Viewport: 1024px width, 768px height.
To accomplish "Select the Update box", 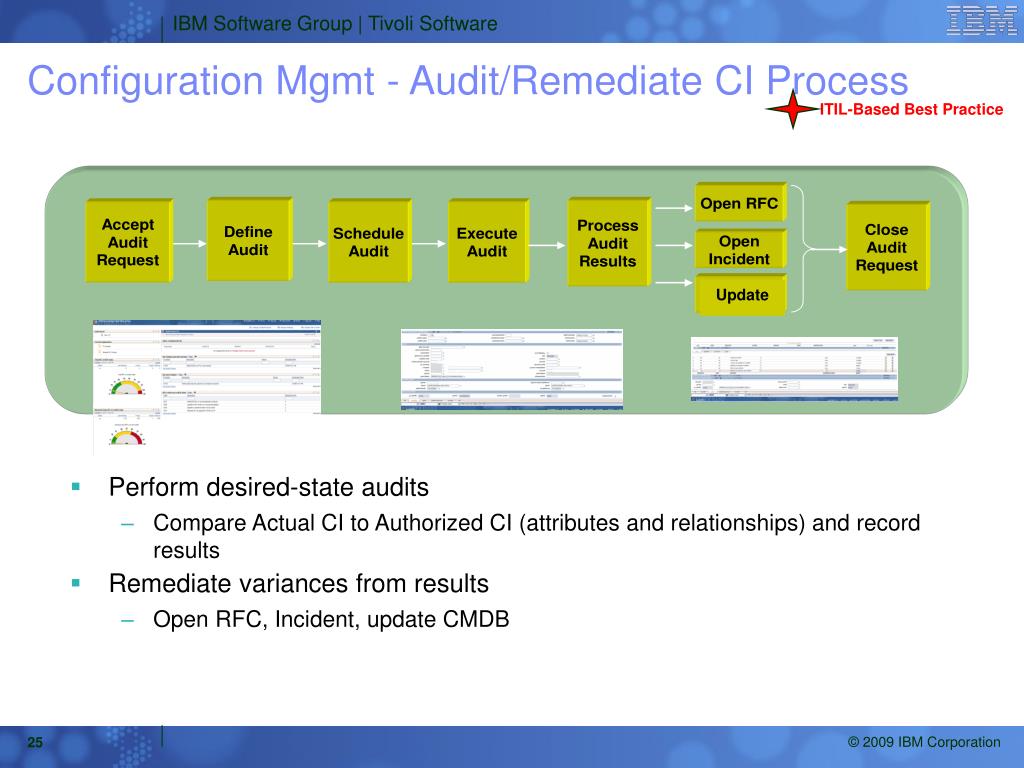I will [741, 295].
